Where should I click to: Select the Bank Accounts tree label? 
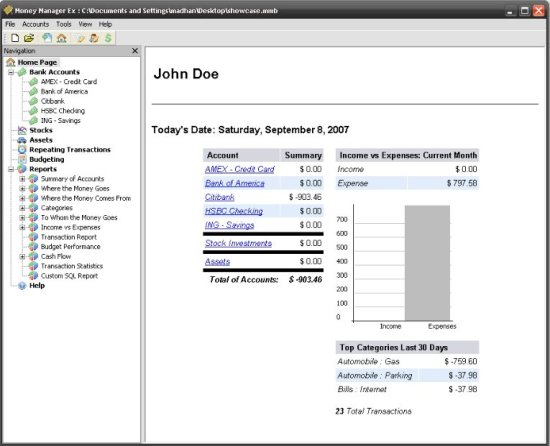click(x=54, y=72)
